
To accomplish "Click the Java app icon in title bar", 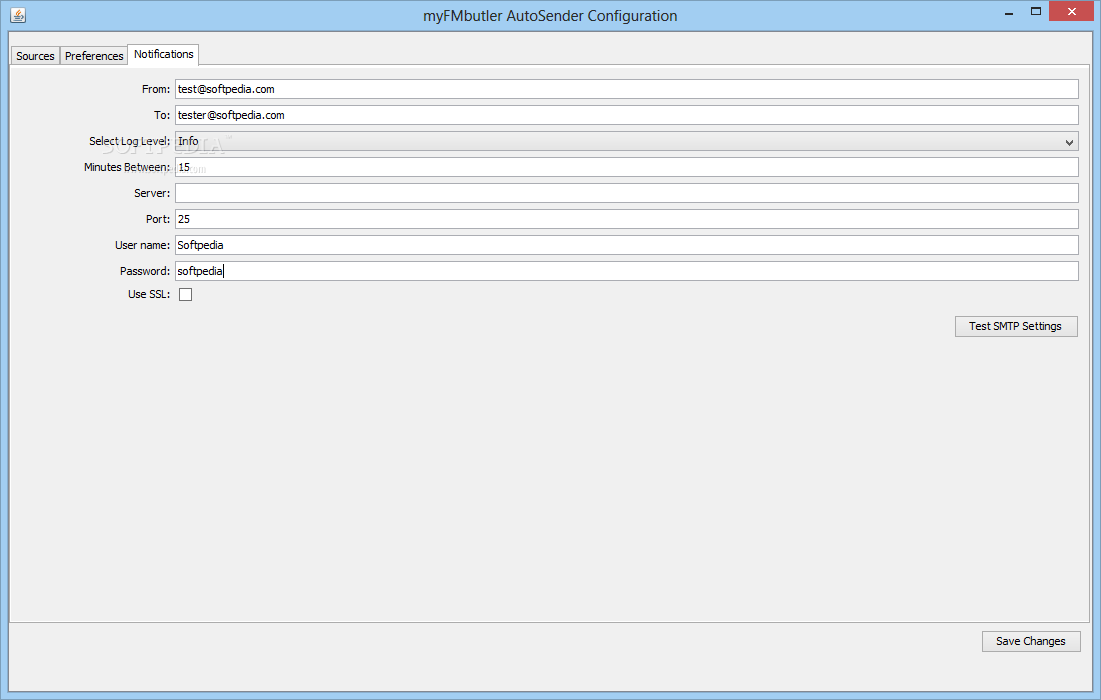I will point(18,15).
